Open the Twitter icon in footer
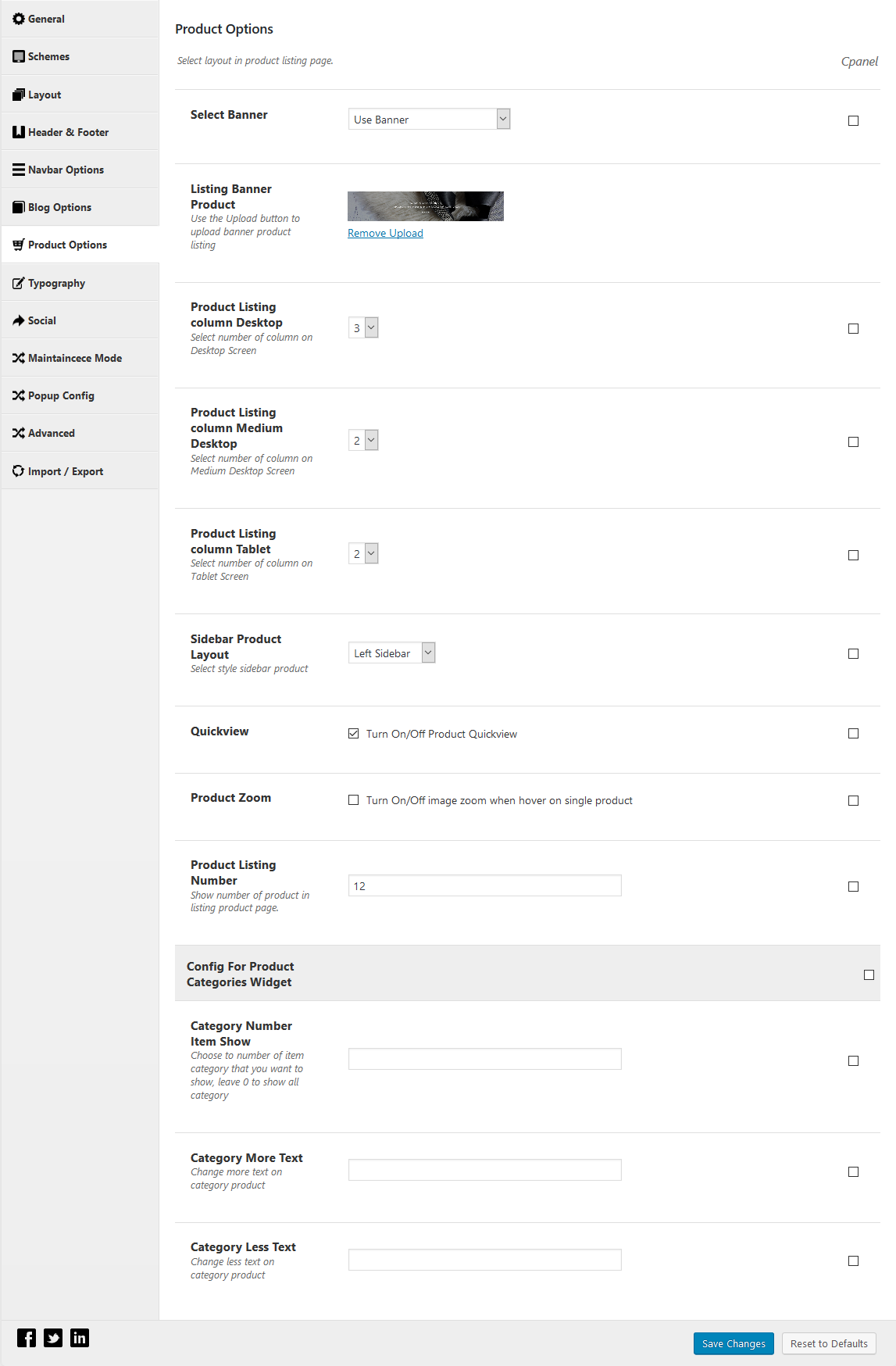Screen dimensions: 896x1366 click(x=53, y=1338)
